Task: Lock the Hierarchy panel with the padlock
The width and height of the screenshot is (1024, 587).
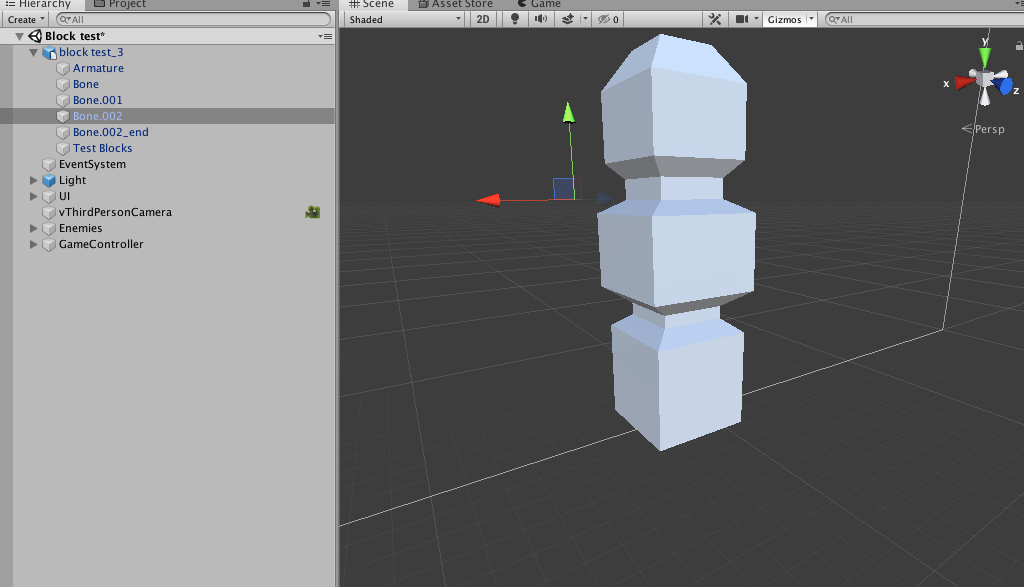Action: click(306, 4)
